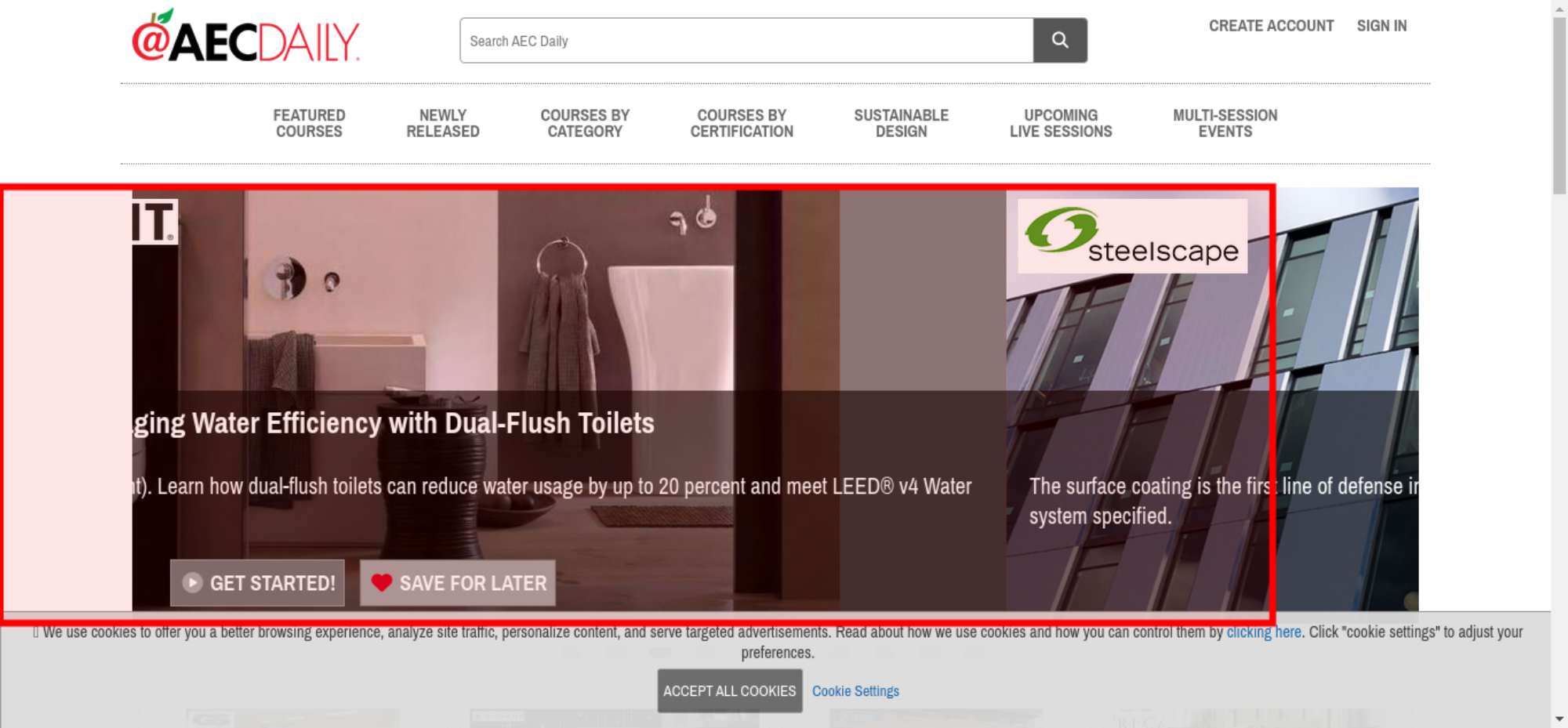Viewport: 1568px width, 728px height.
Task: Open Featured Courses in the navigation
Action: [x=309, y=123]
